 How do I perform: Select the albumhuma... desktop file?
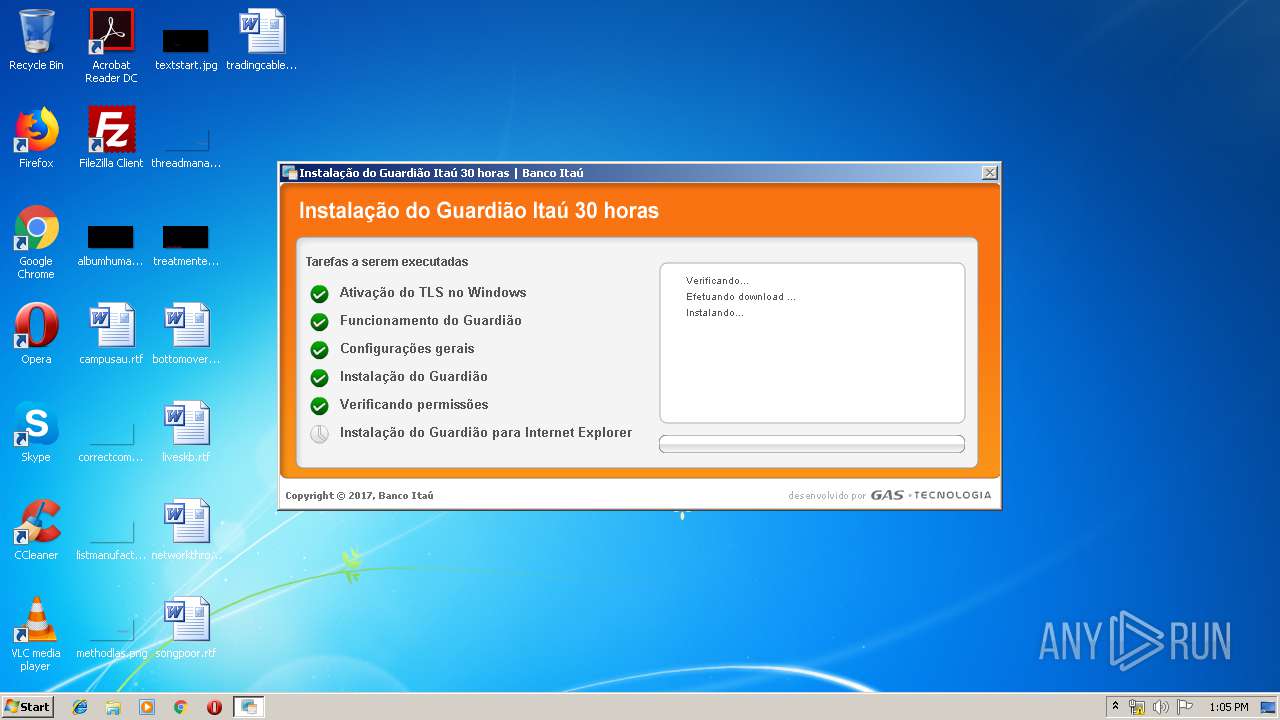tap(111, 246)
